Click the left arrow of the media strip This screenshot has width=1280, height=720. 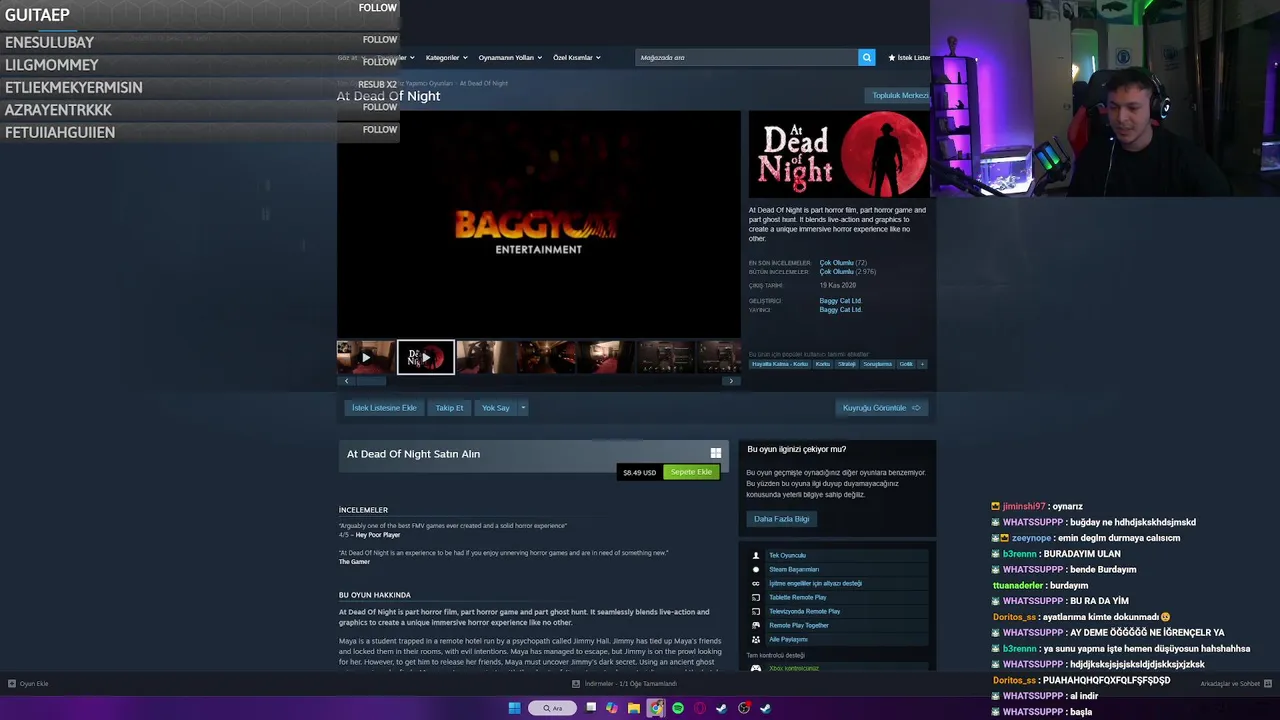coord(346,381)
